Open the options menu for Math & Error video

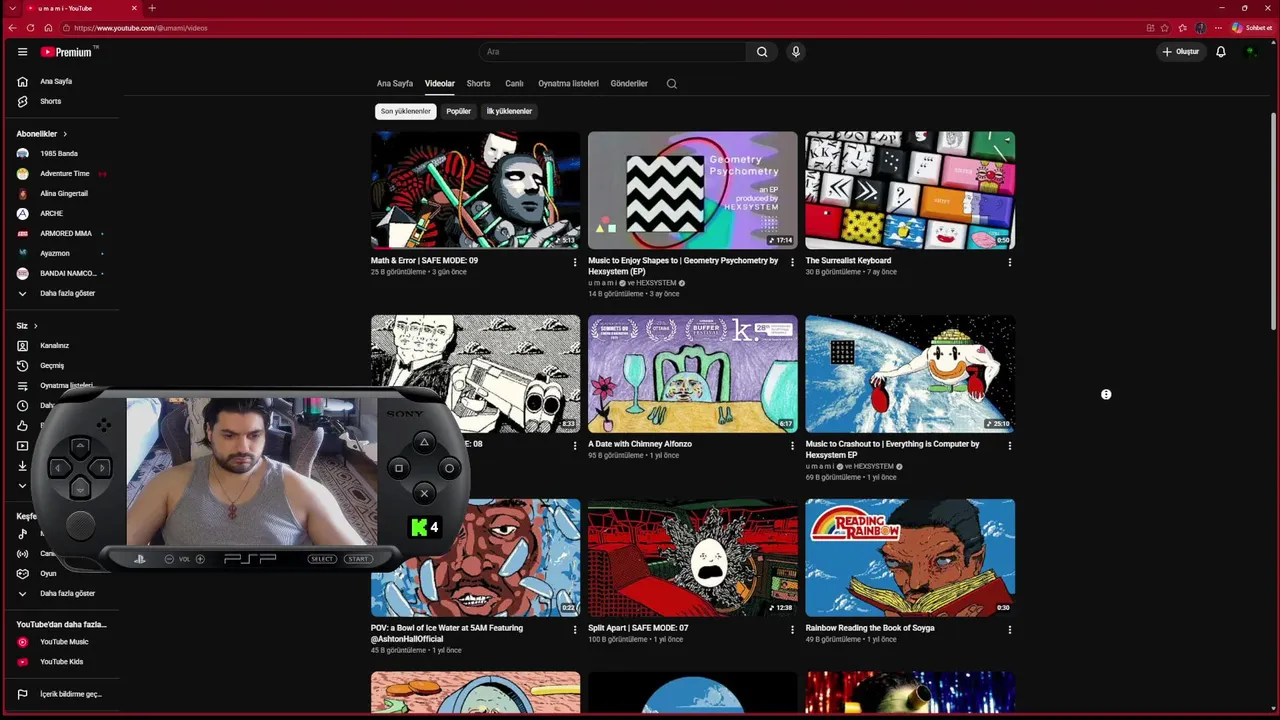click(575, 263)
